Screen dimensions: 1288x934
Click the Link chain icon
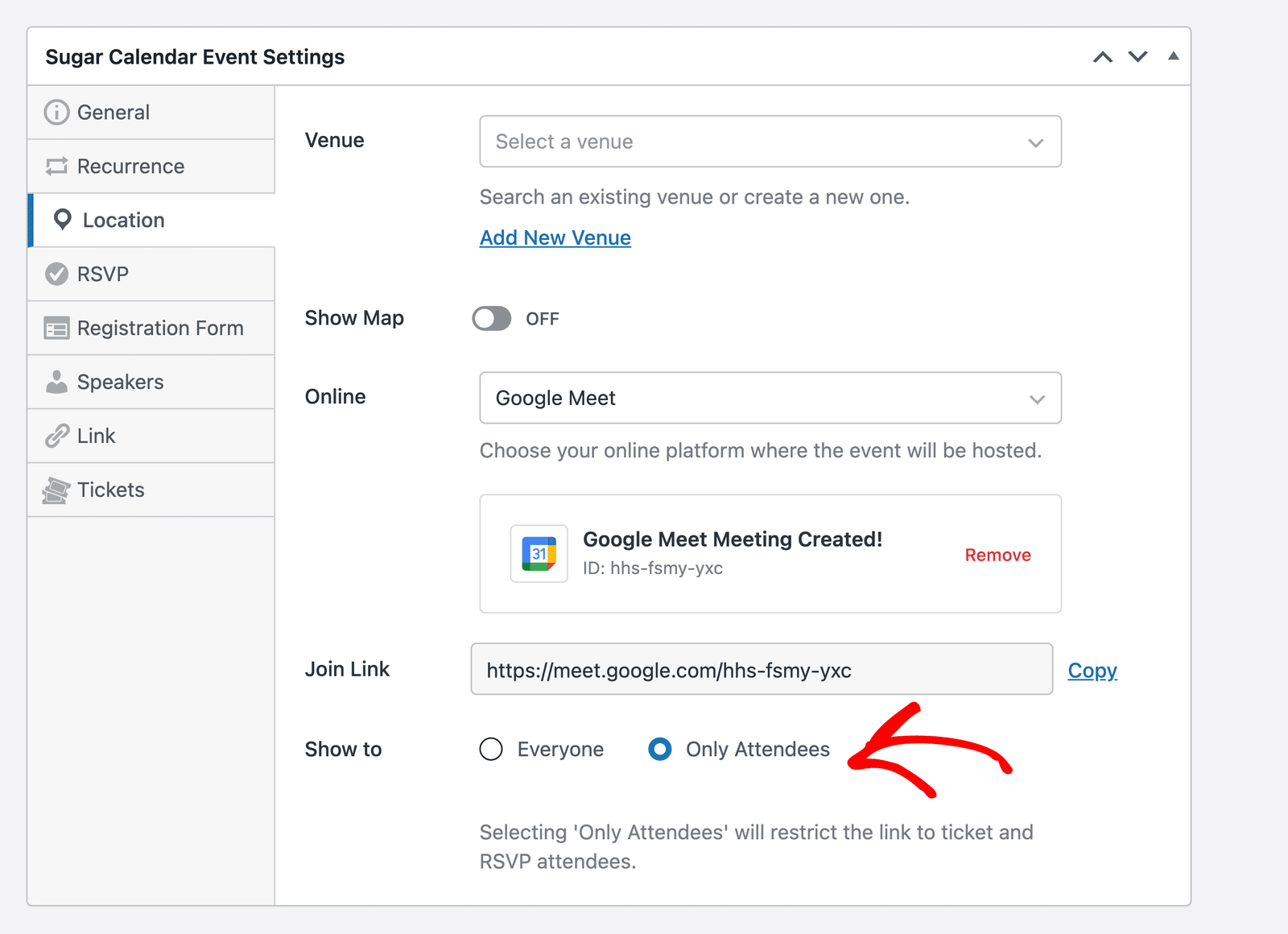pos(56,436)
